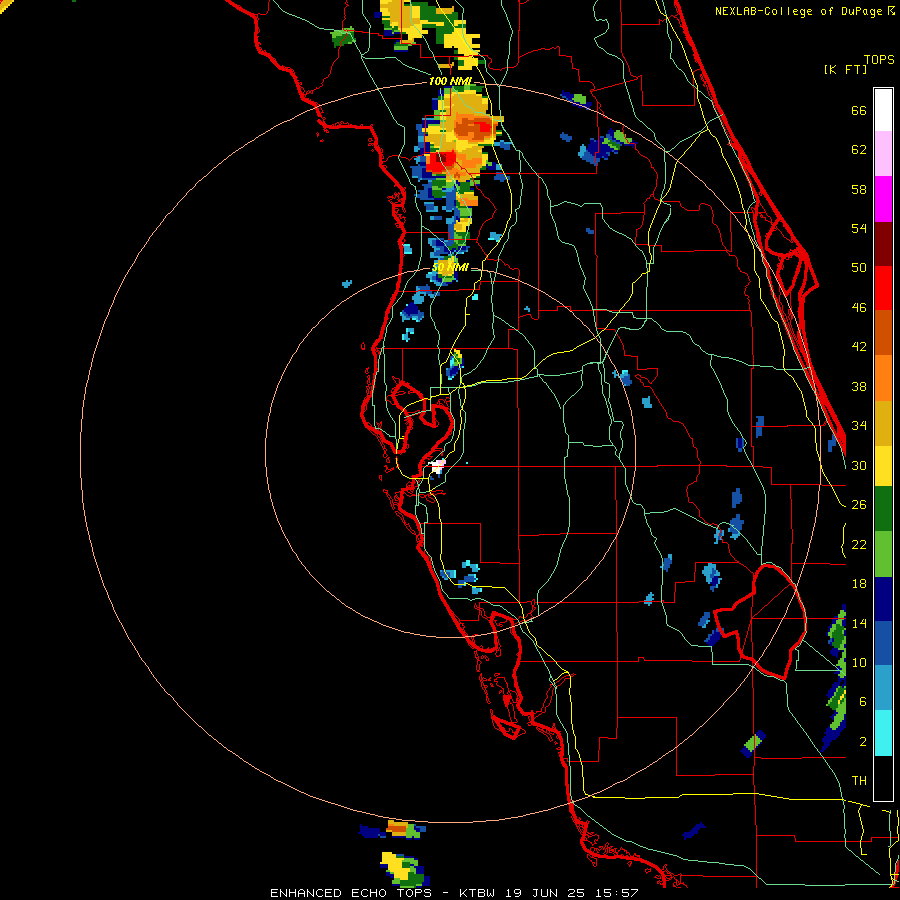900x900 pixels.
Task: Click the gold legend swatch near 34
Action: (883, 423)
